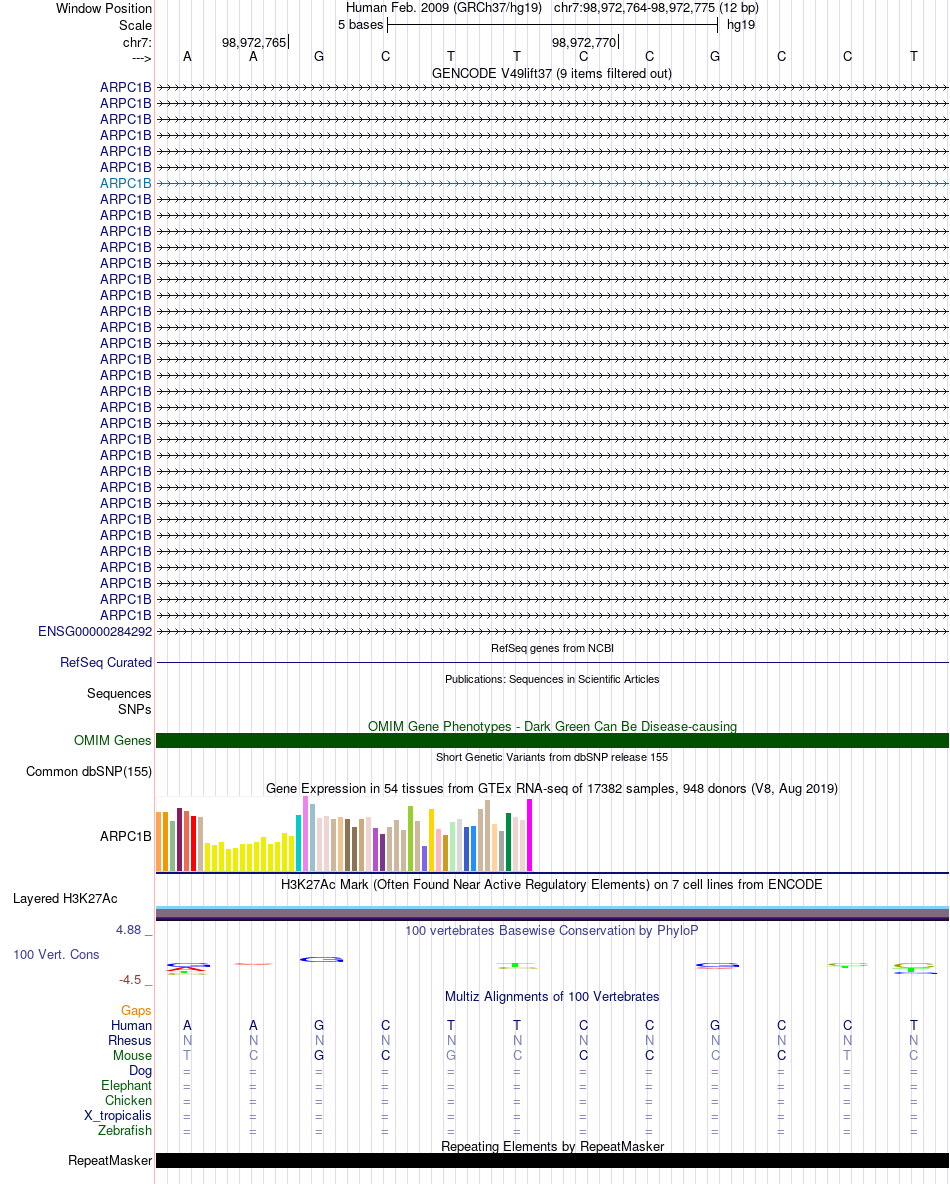Open RefSeq genes from NCBI track title
The width and height of the screenshot is (950, 1184).
tap(552, 648)
